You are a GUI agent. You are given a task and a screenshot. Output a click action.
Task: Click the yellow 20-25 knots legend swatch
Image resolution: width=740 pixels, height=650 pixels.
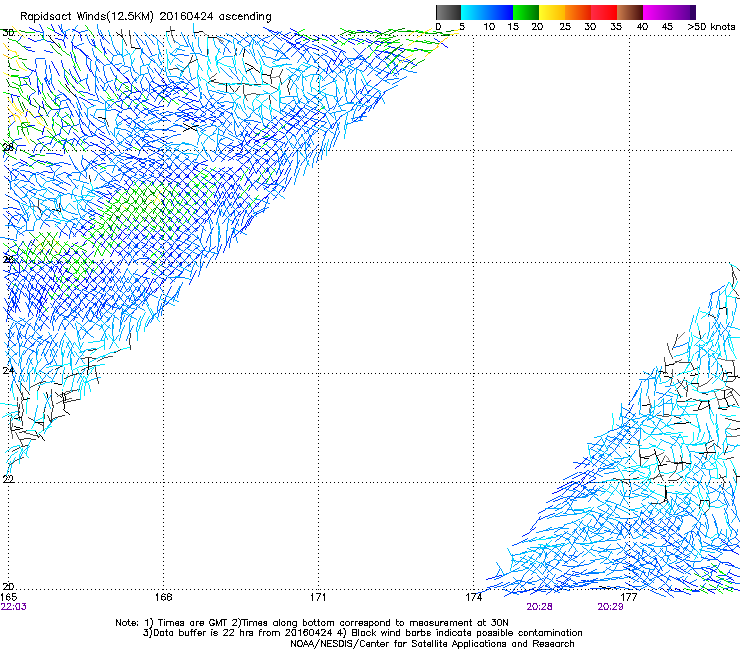coord(552,12)
